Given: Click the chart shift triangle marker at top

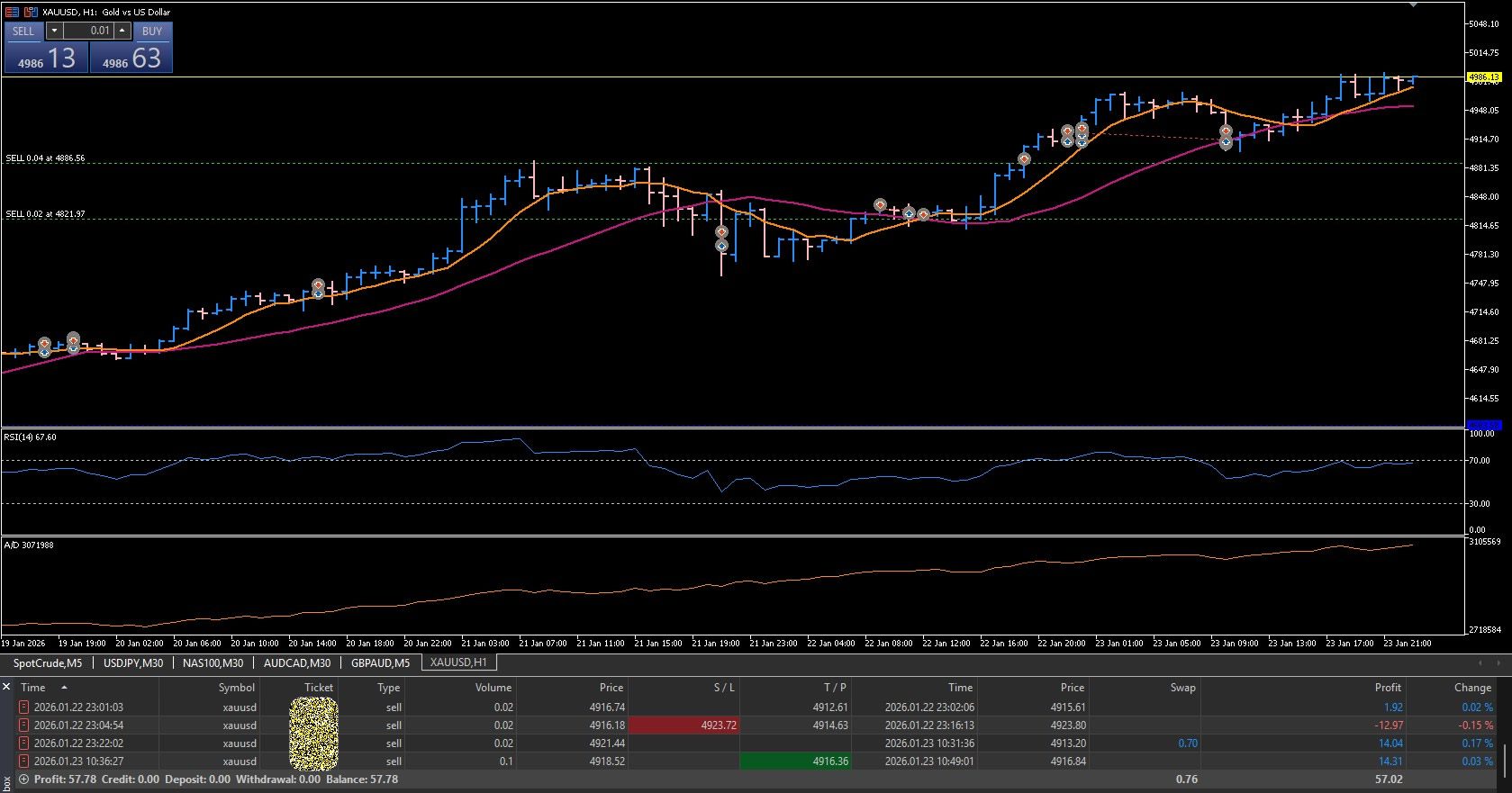Looking at the screenshot, I should coord(1413,5).
